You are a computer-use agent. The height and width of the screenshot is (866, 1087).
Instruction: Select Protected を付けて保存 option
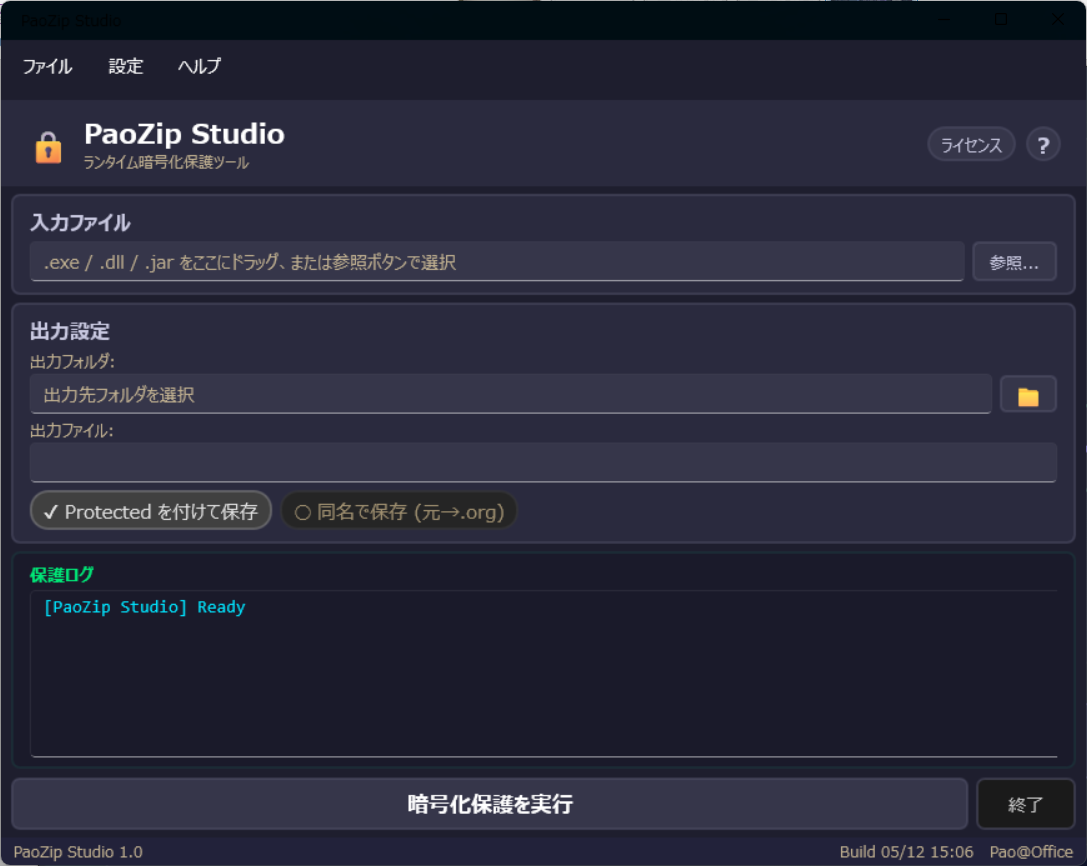(150, 511)
